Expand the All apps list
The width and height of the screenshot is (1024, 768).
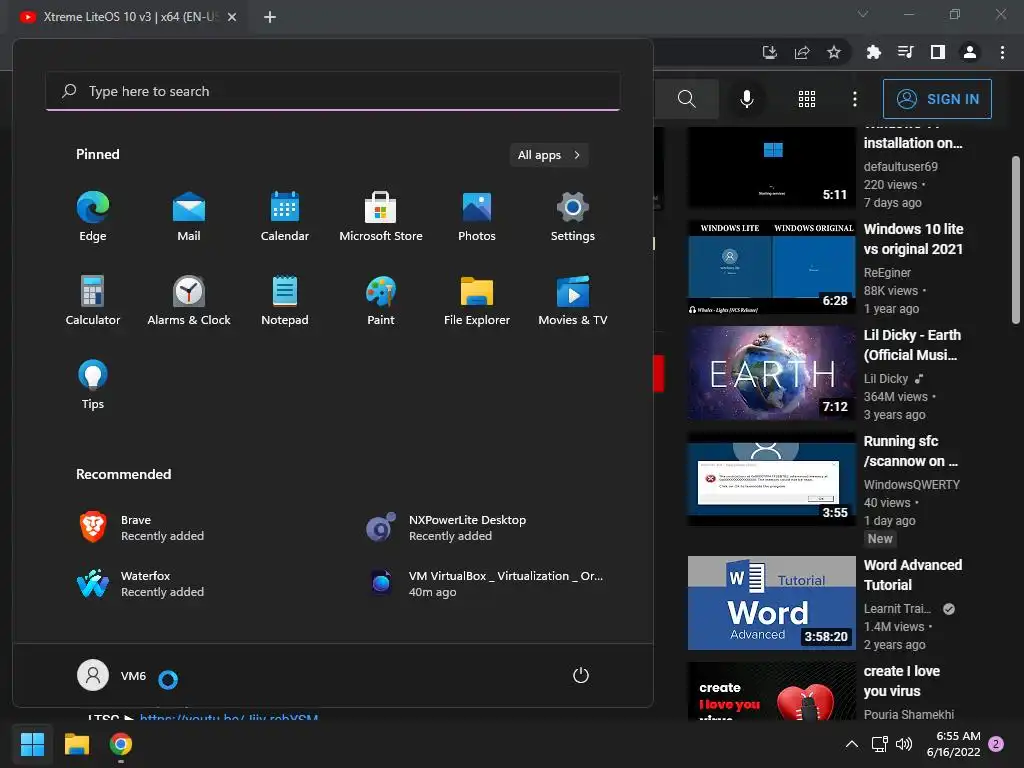click(x=549, y=155)
